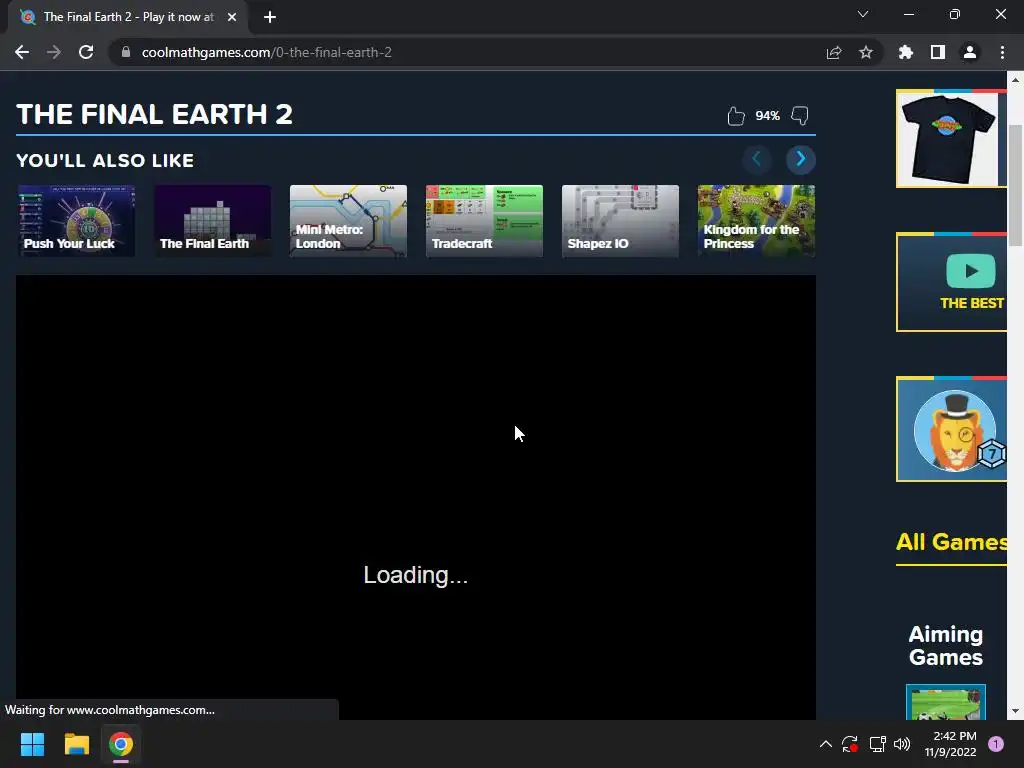The image size is (1024, 768).
Task: Click the thumbs up like icon
Action: [x=736, y=116]
